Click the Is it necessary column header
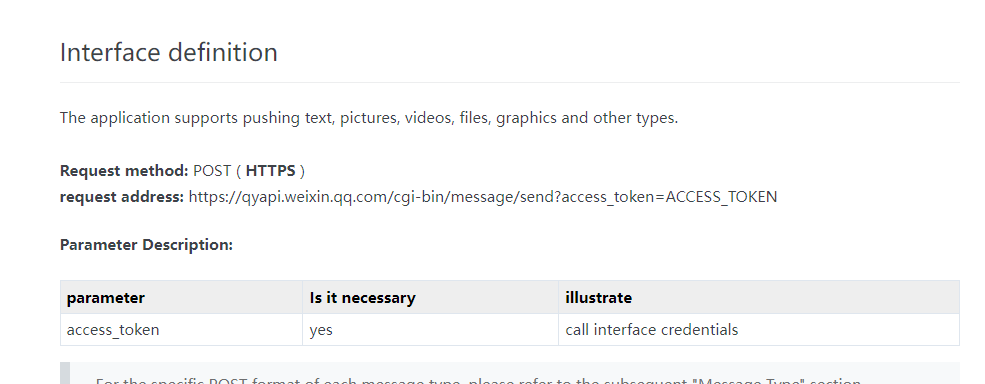985x384 pixels. coord(362,298)
